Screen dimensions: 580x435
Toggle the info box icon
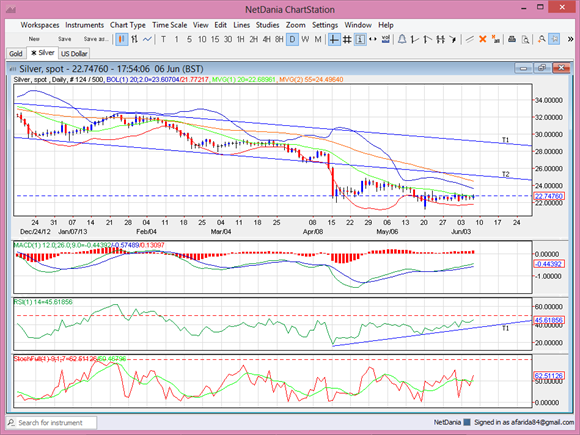click(360, 39)
